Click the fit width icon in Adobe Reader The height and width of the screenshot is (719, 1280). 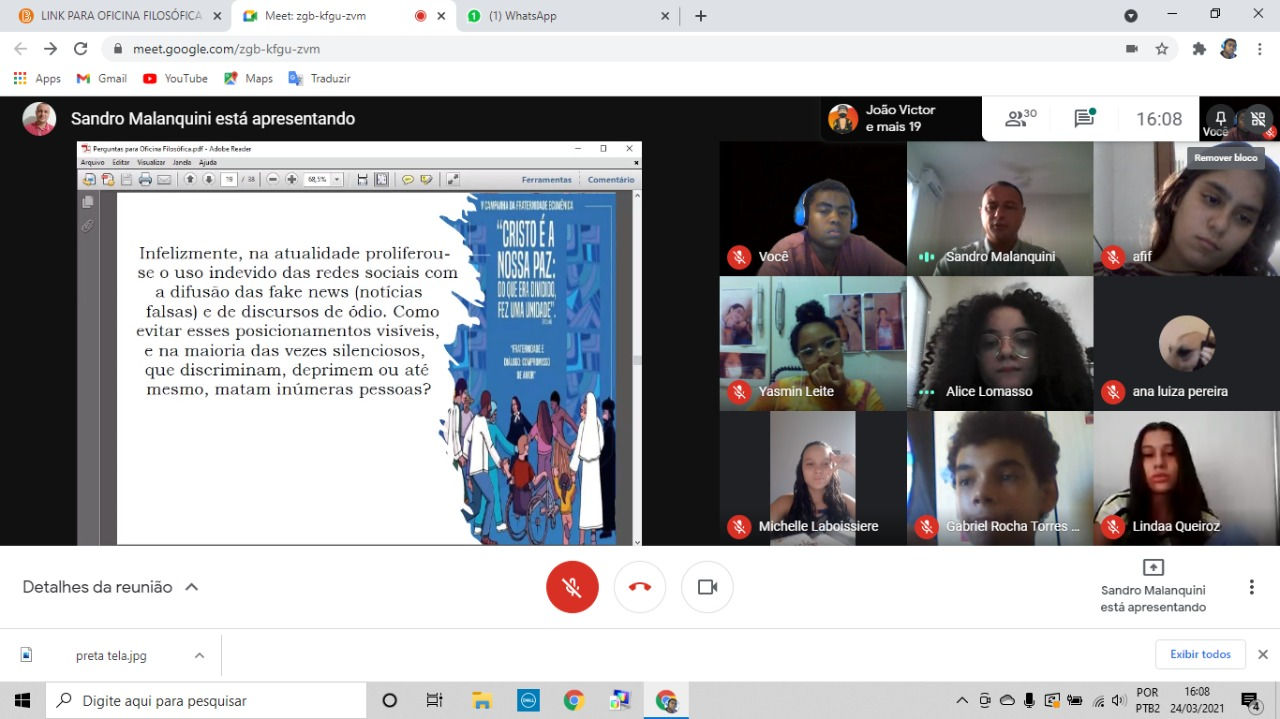[x=362, y=179]
